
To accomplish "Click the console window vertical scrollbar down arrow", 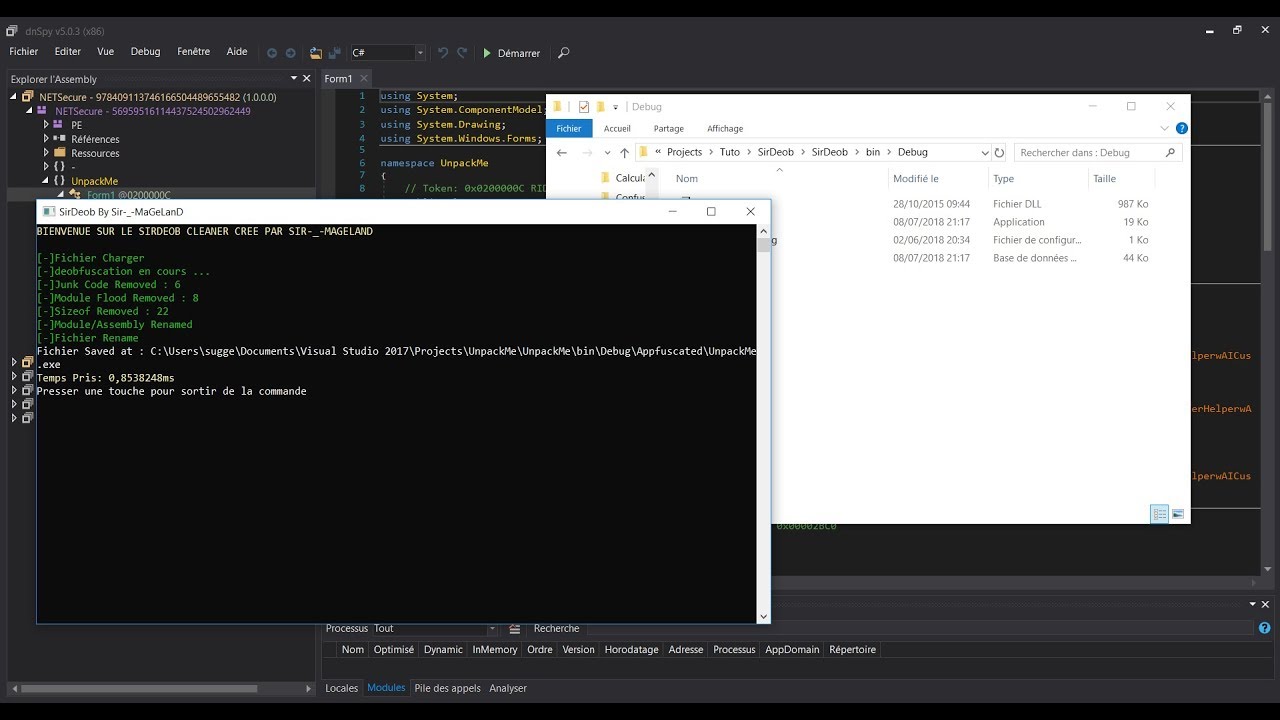I will 764,616.
